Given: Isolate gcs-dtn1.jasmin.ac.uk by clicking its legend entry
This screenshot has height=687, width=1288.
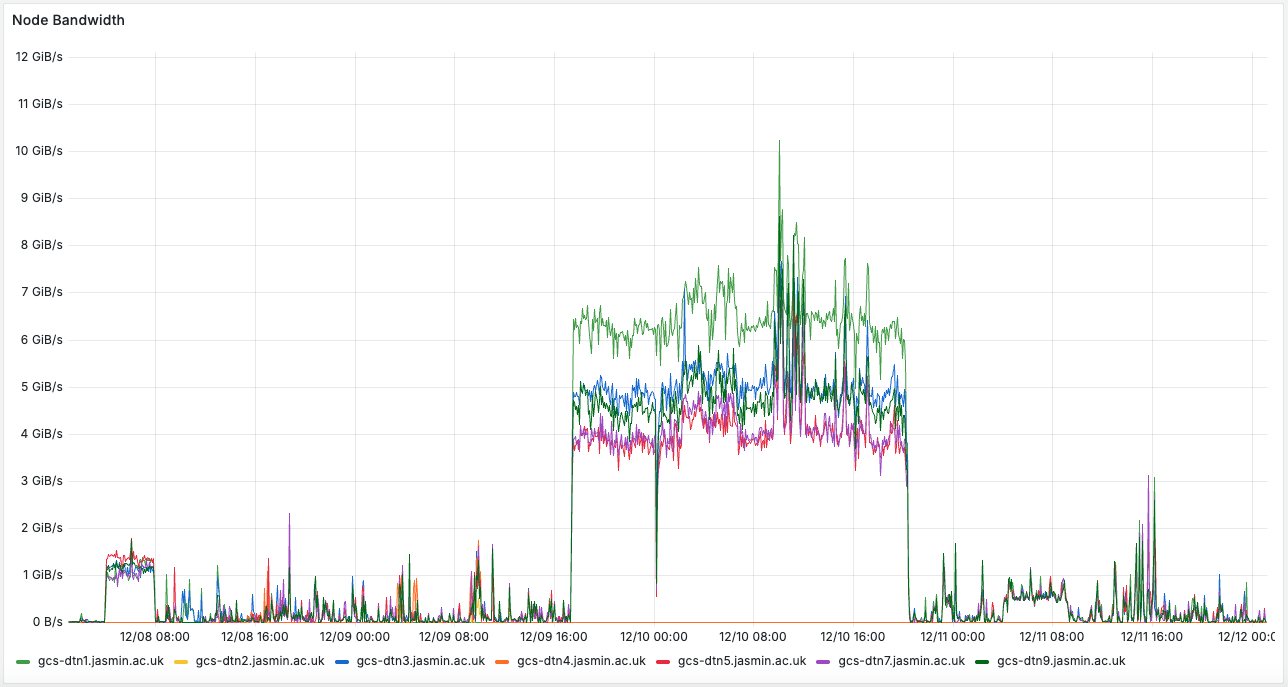Looking at the screenshot, I should [x=100, y=661].
